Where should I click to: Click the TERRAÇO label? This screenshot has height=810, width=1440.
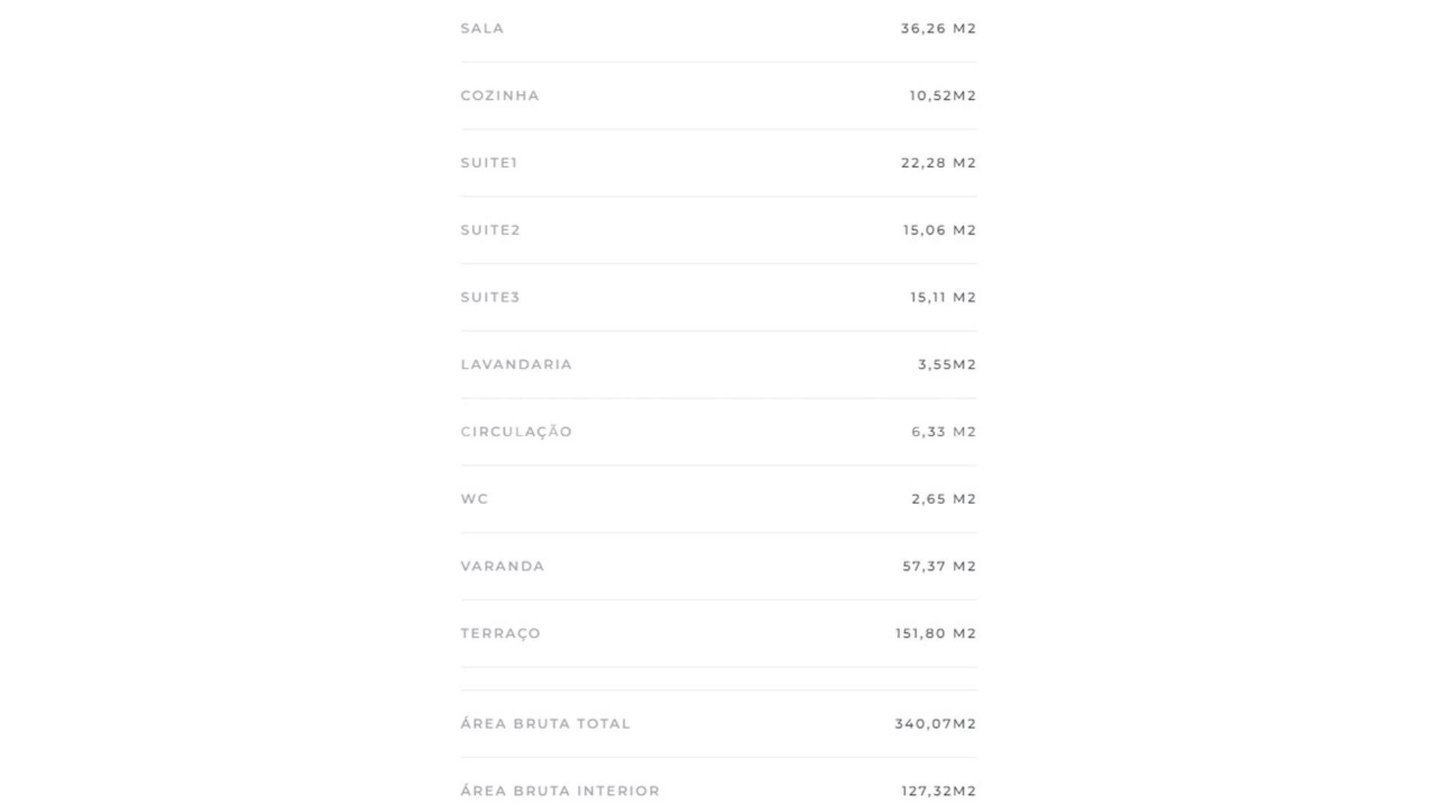point(500,633)
